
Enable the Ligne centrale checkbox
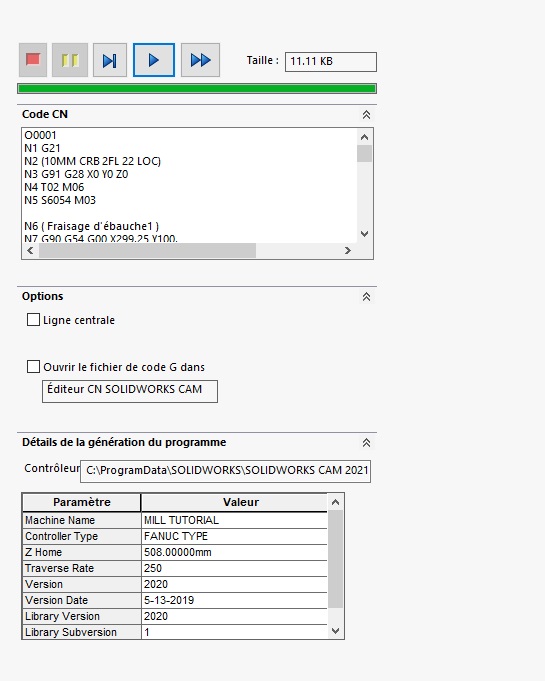tap(33, 320)
